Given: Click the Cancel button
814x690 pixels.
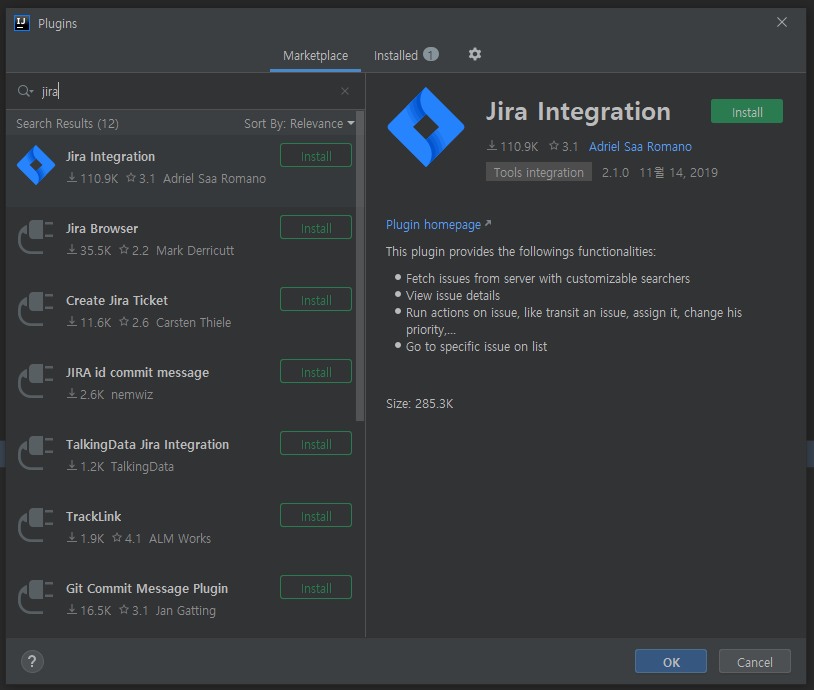Looking at the screenshot, I should 755,661.
